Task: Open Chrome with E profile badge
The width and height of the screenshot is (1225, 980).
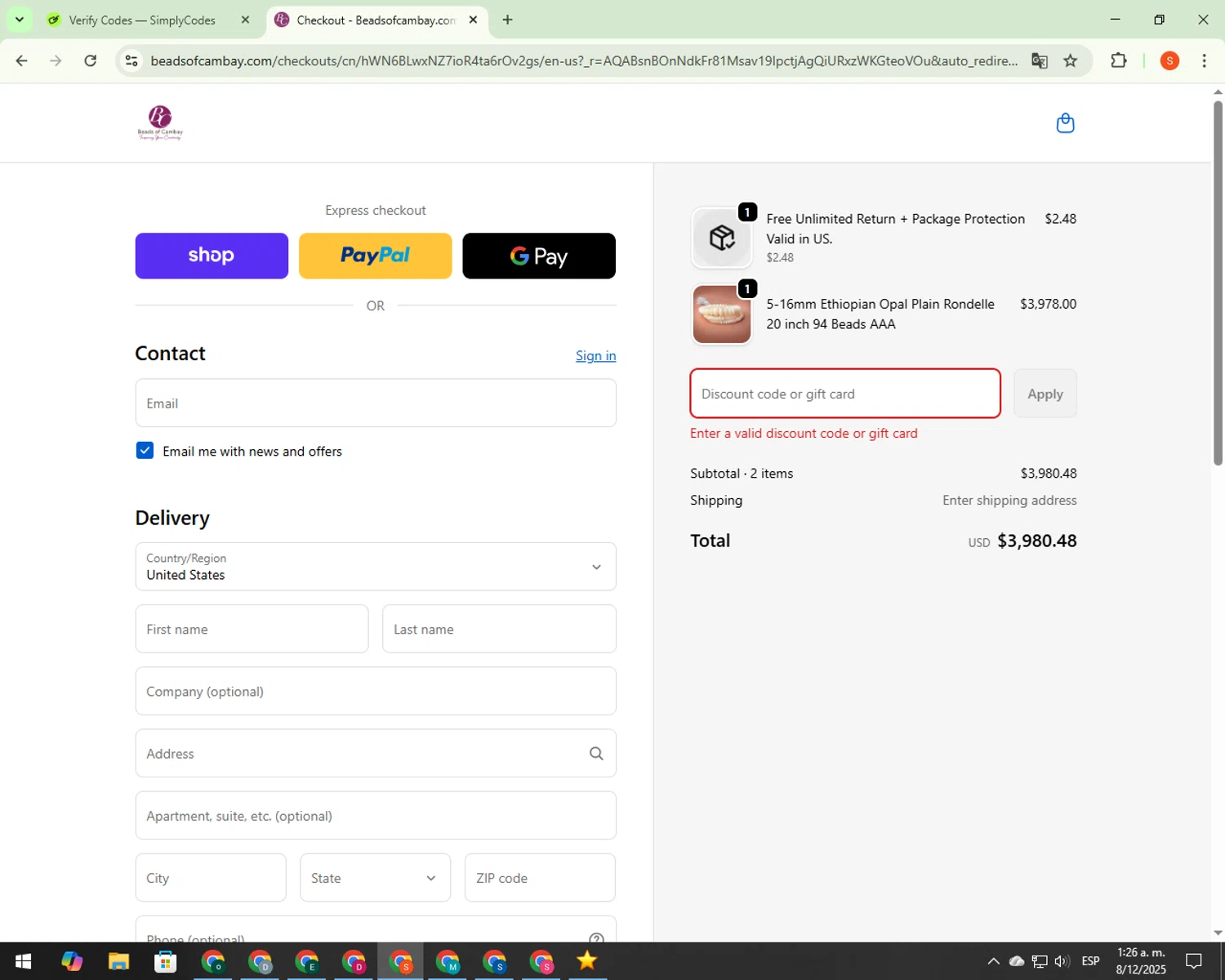Action: pos(307,961)
